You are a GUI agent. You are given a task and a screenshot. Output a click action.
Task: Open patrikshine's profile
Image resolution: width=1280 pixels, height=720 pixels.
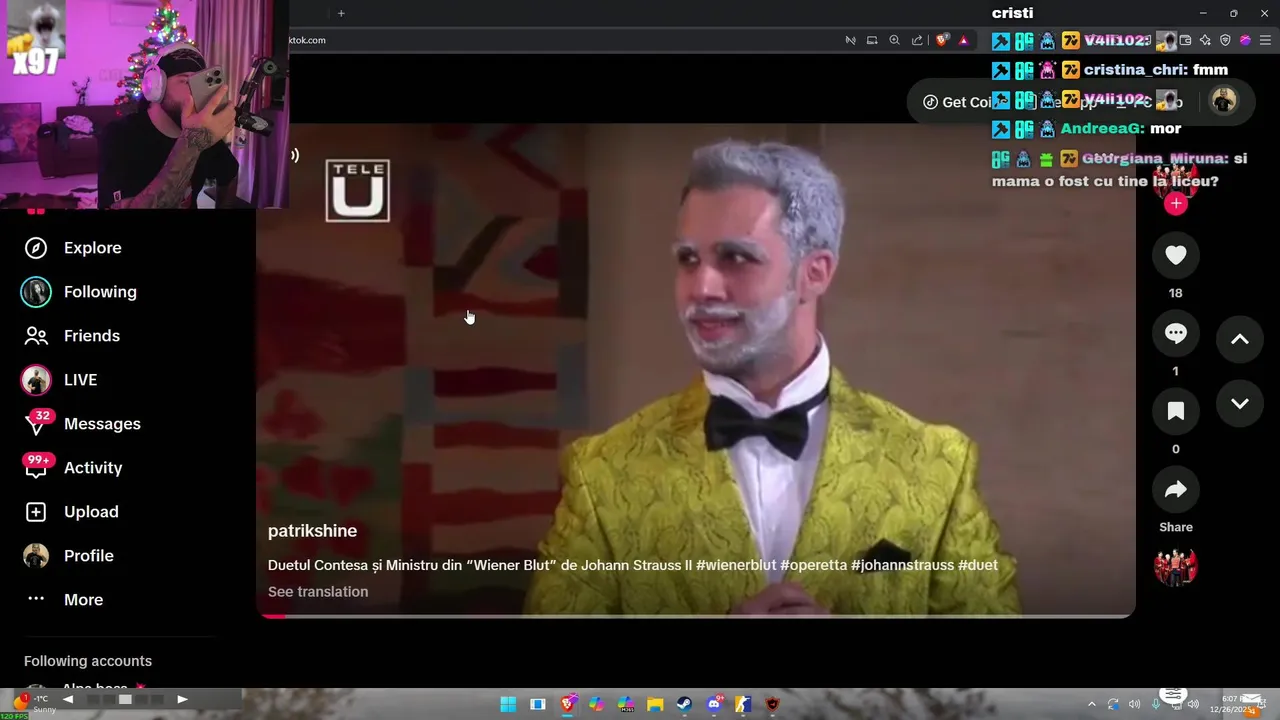pyautogui.click(x=312, y=531)
